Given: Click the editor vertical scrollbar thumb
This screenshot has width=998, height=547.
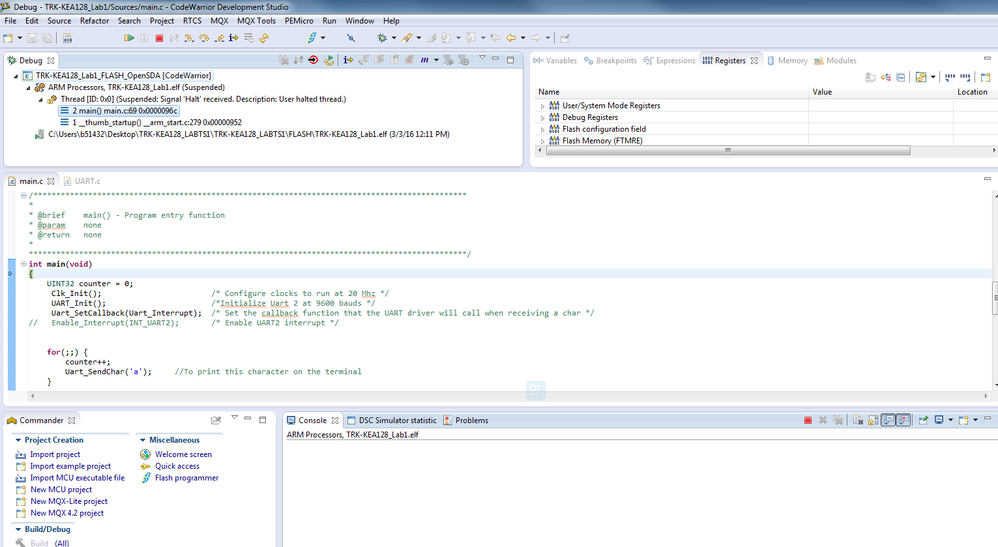Looking at the screenshot, I should click(x=995, y=297).
